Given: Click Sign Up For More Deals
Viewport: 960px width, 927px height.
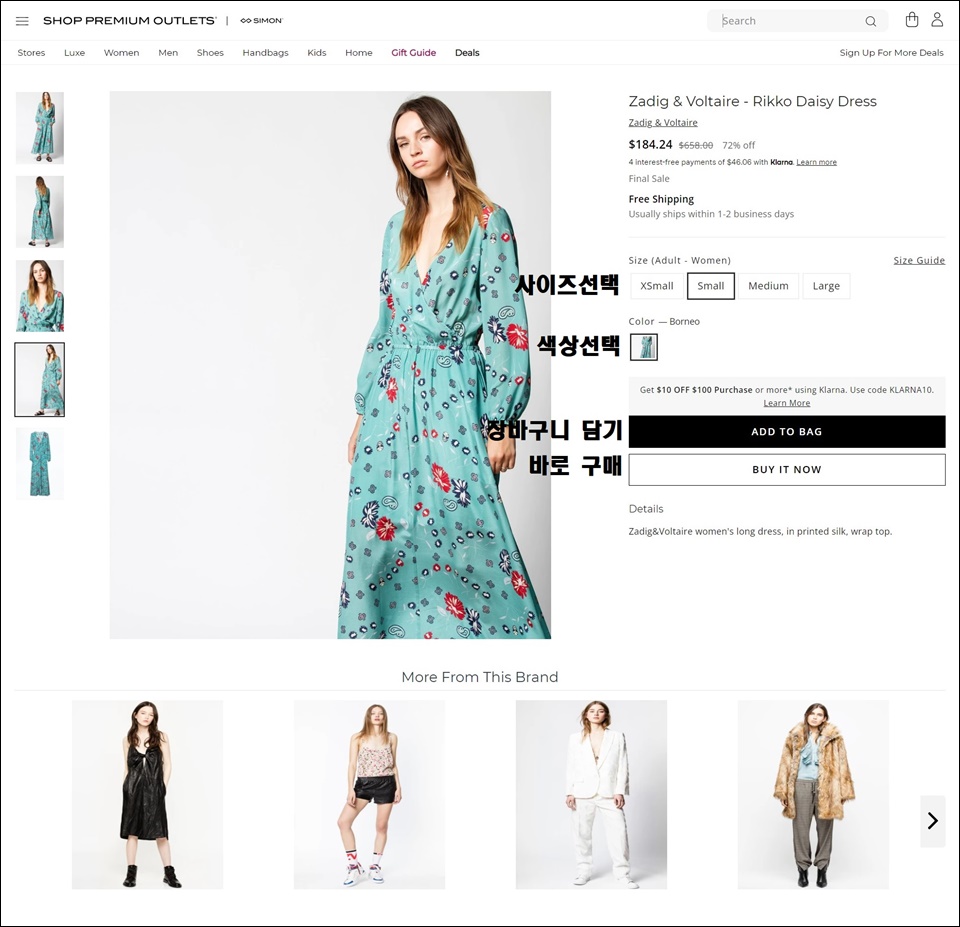Looking at the screenshot, I should point(891,53).
